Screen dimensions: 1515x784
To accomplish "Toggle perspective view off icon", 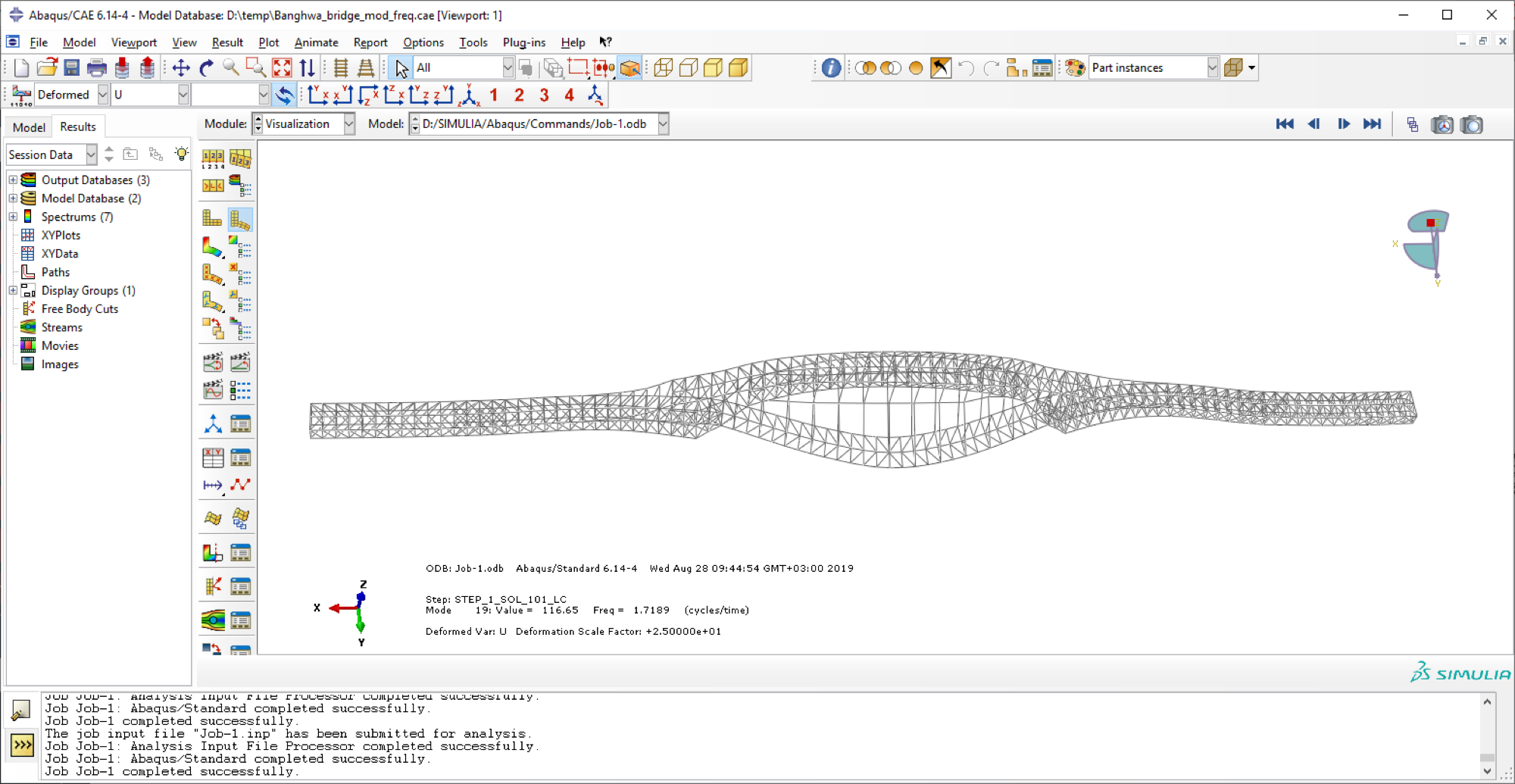I will tap(341, 68).
